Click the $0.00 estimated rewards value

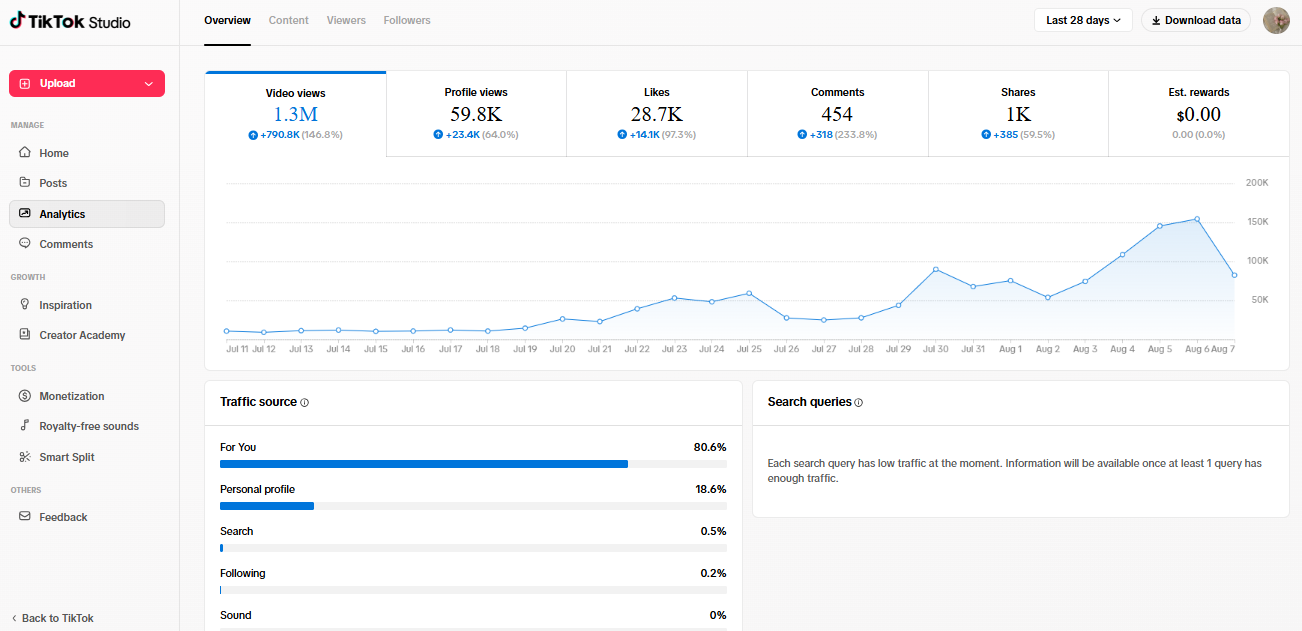pyautogui.click(x=1199, y=114)
